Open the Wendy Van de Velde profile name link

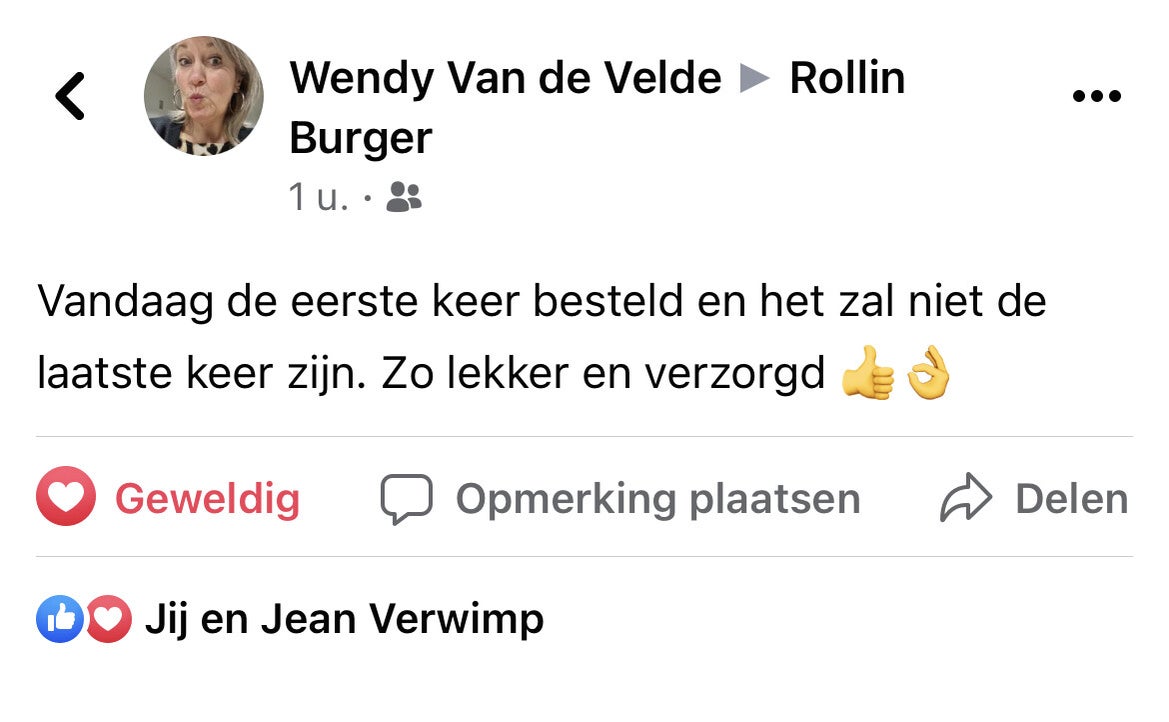click(505, 78)
